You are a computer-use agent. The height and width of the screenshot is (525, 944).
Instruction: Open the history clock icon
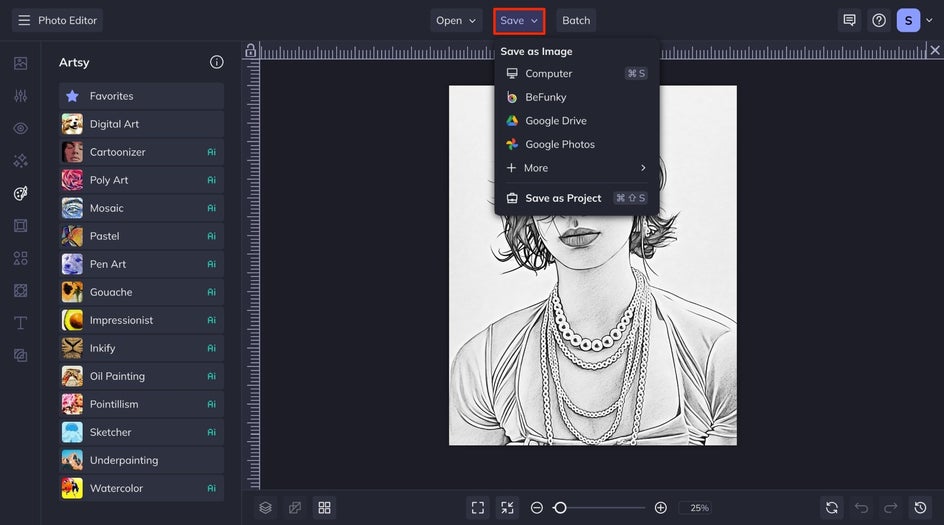(921, 508)
